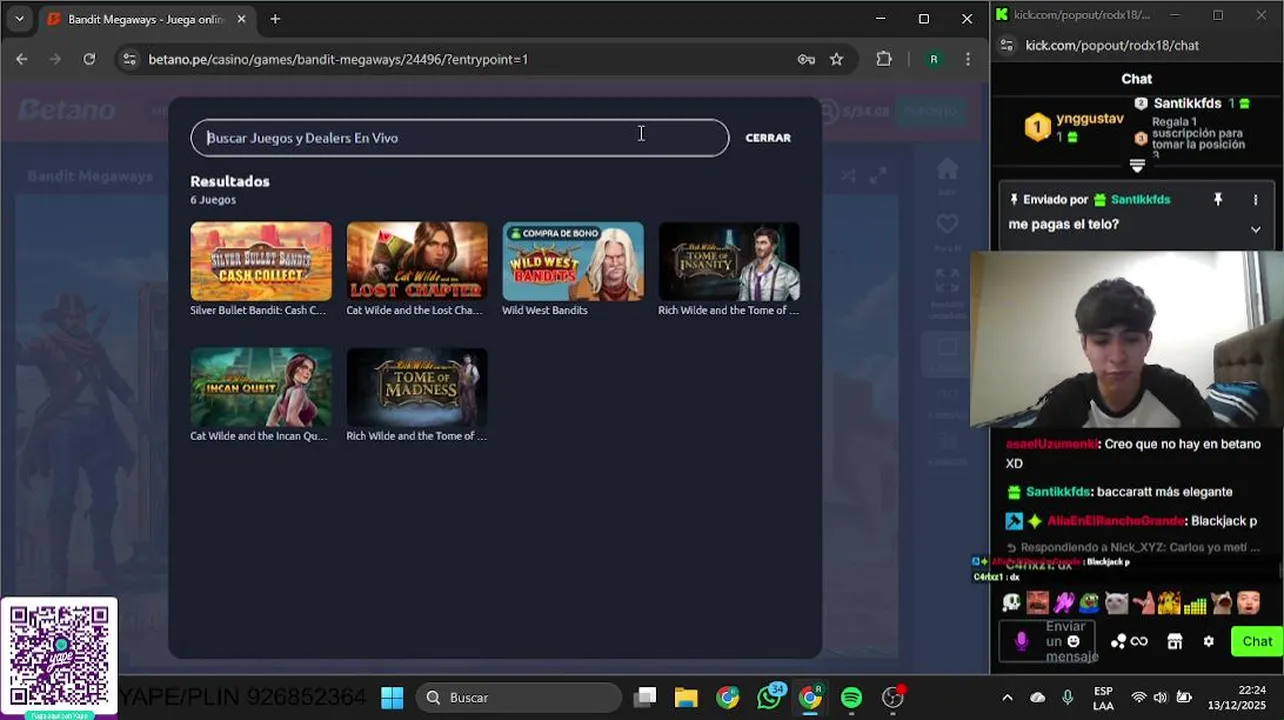This screenshot has height=720, width=1284.
Task: View site information icon in address bar
Action: (129, 59)
